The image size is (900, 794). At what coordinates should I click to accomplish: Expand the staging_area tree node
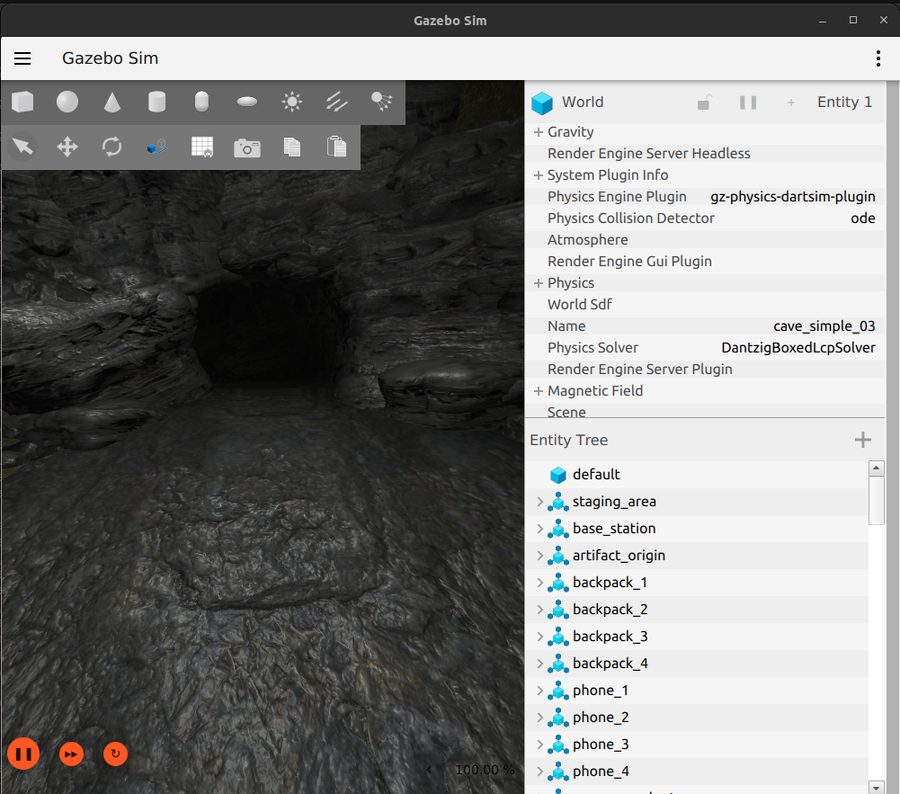tap(540, 501)
